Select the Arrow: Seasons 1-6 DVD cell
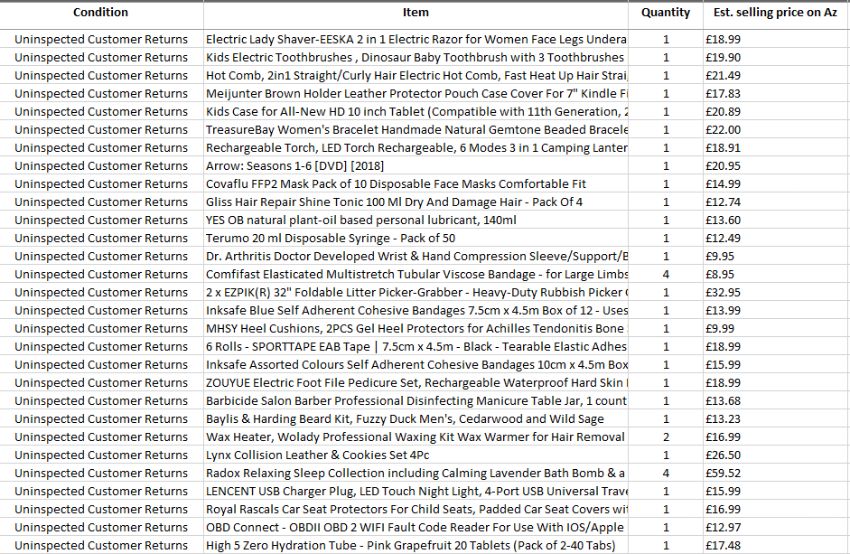 pyautogui.click(x=416, y=166)
